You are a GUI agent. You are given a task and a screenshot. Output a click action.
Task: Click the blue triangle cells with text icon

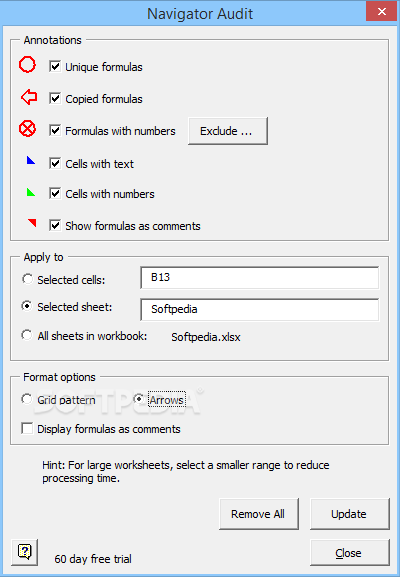tap(31, 160)
